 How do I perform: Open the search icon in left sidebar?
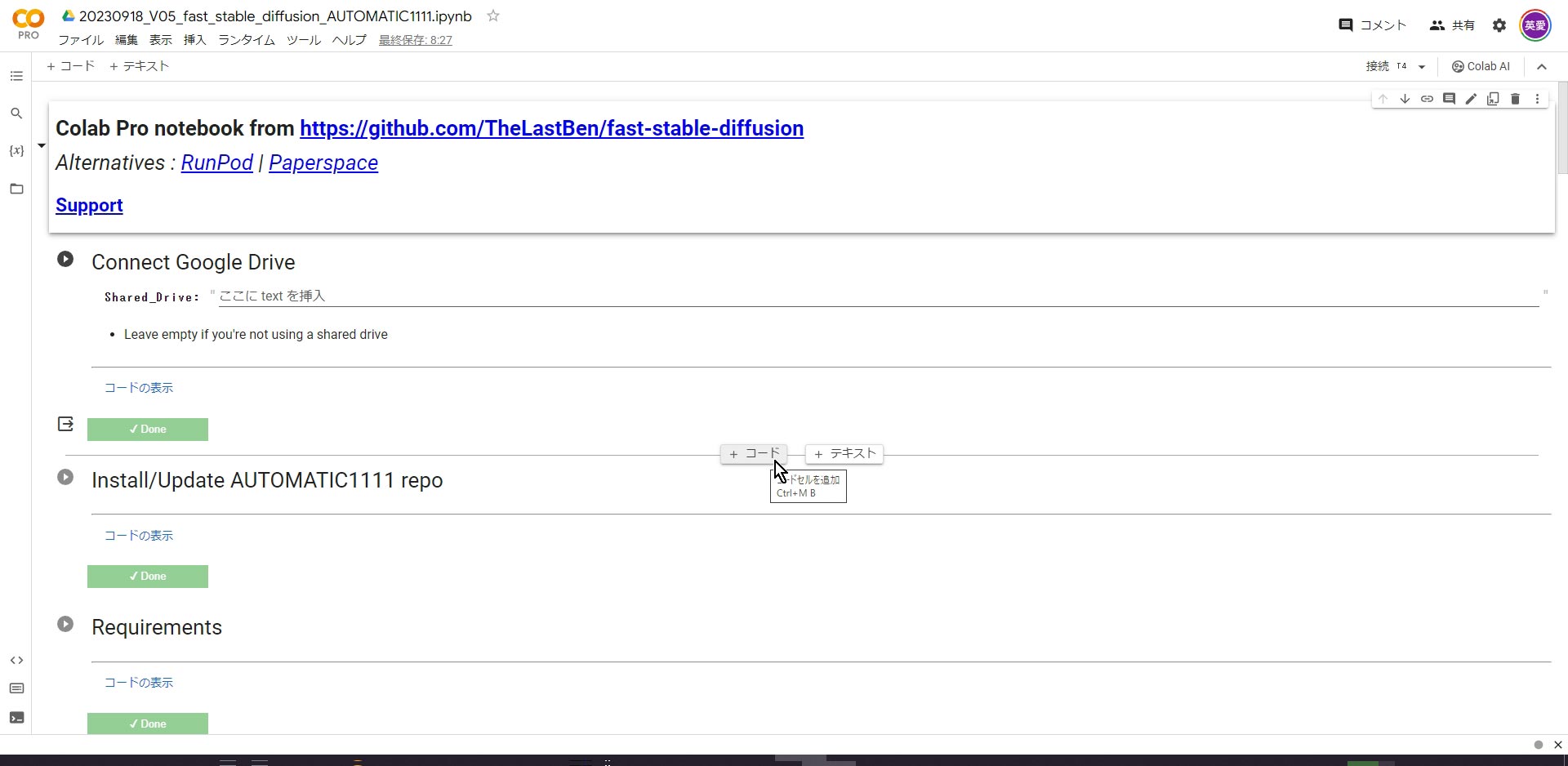[16, 114]
